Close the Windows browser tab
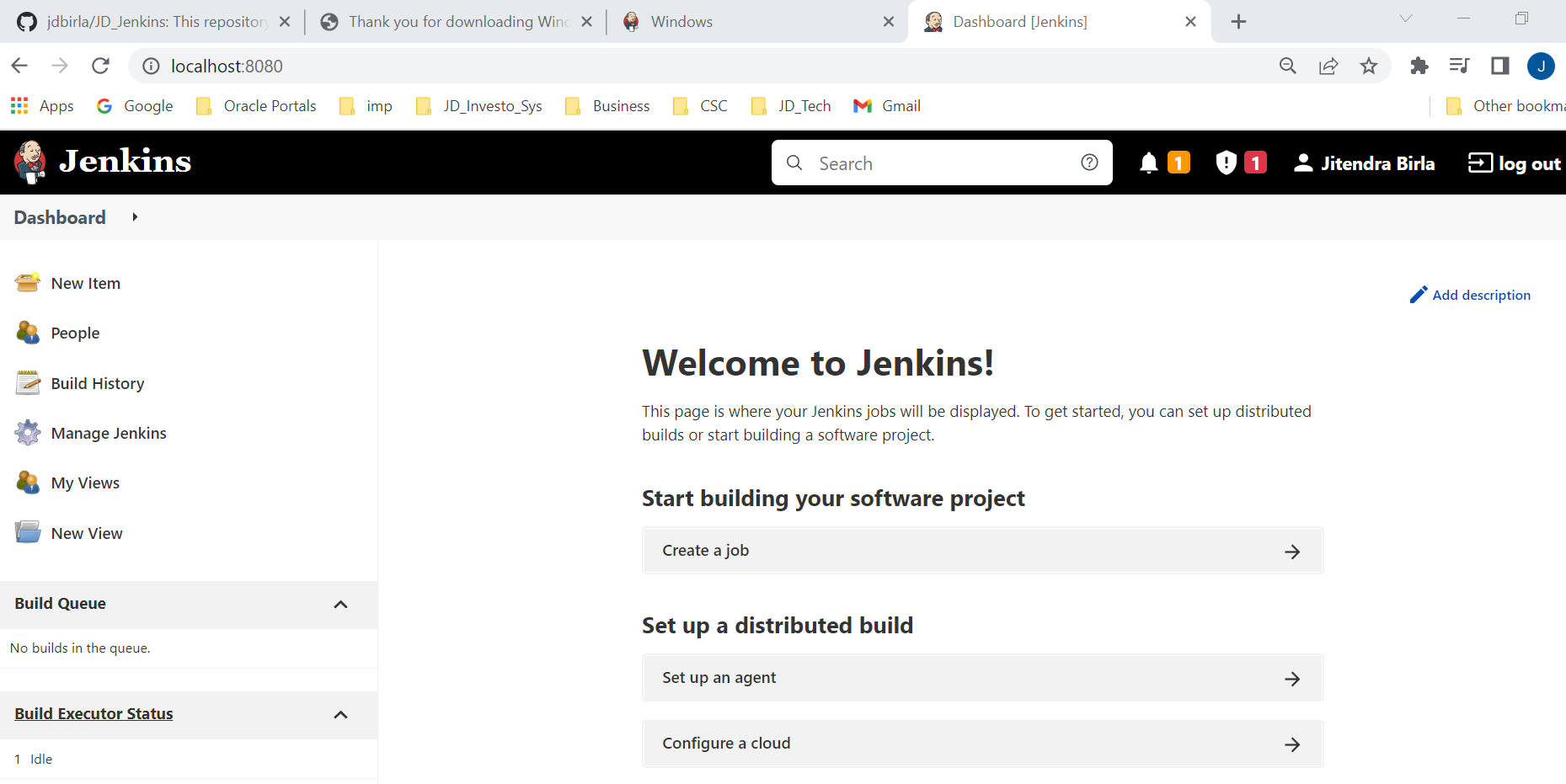The height and width of the screenshot is (784, 1566). pyautogui.click(x=889, y=22)
